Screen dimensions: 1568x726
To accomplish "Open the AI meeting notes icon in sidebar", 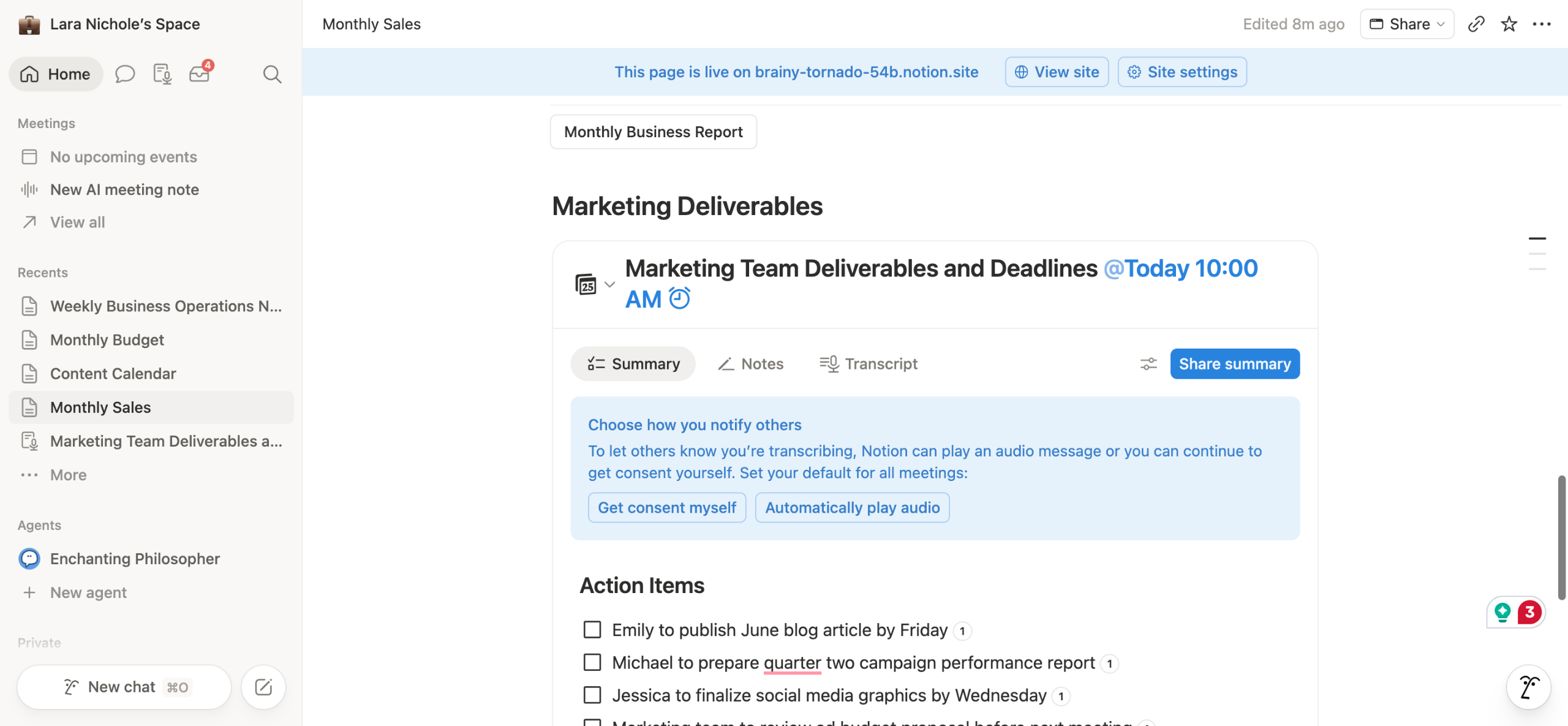I will [x=162, y=74].
